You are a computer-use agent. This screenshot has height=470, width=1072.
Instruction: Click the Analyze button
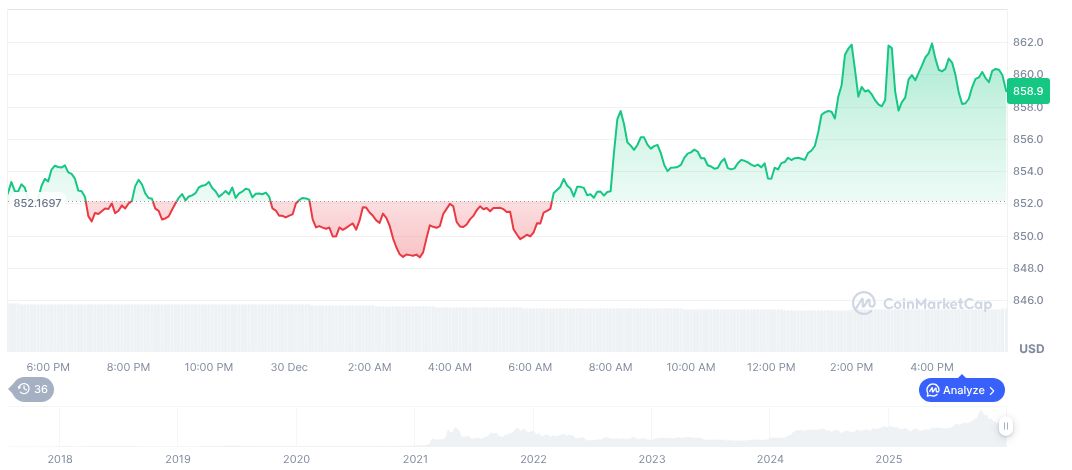tap(961, 390)
